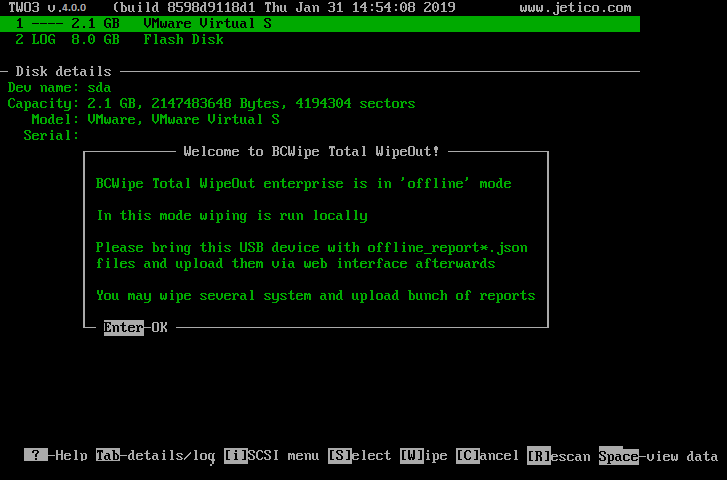Click Tab-details/log in bottom bar
Screen dimensions: 727x480
[155, 456]
